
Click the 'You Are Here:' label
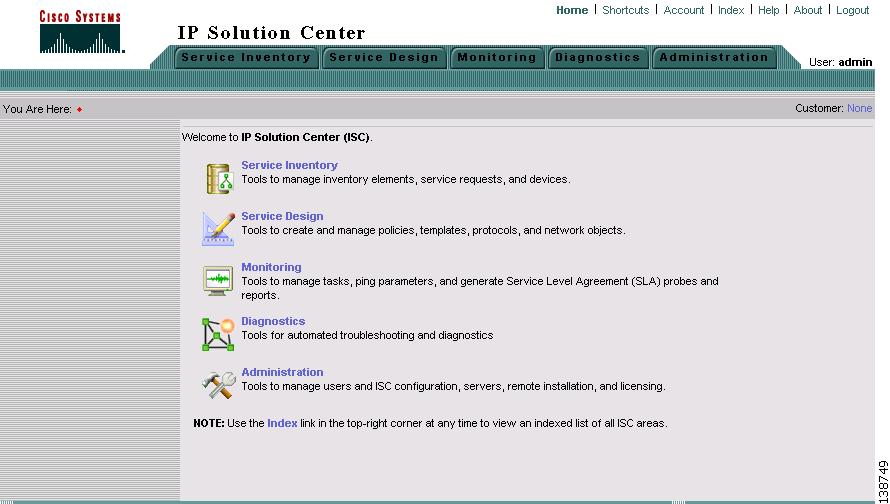pos(37,109)
